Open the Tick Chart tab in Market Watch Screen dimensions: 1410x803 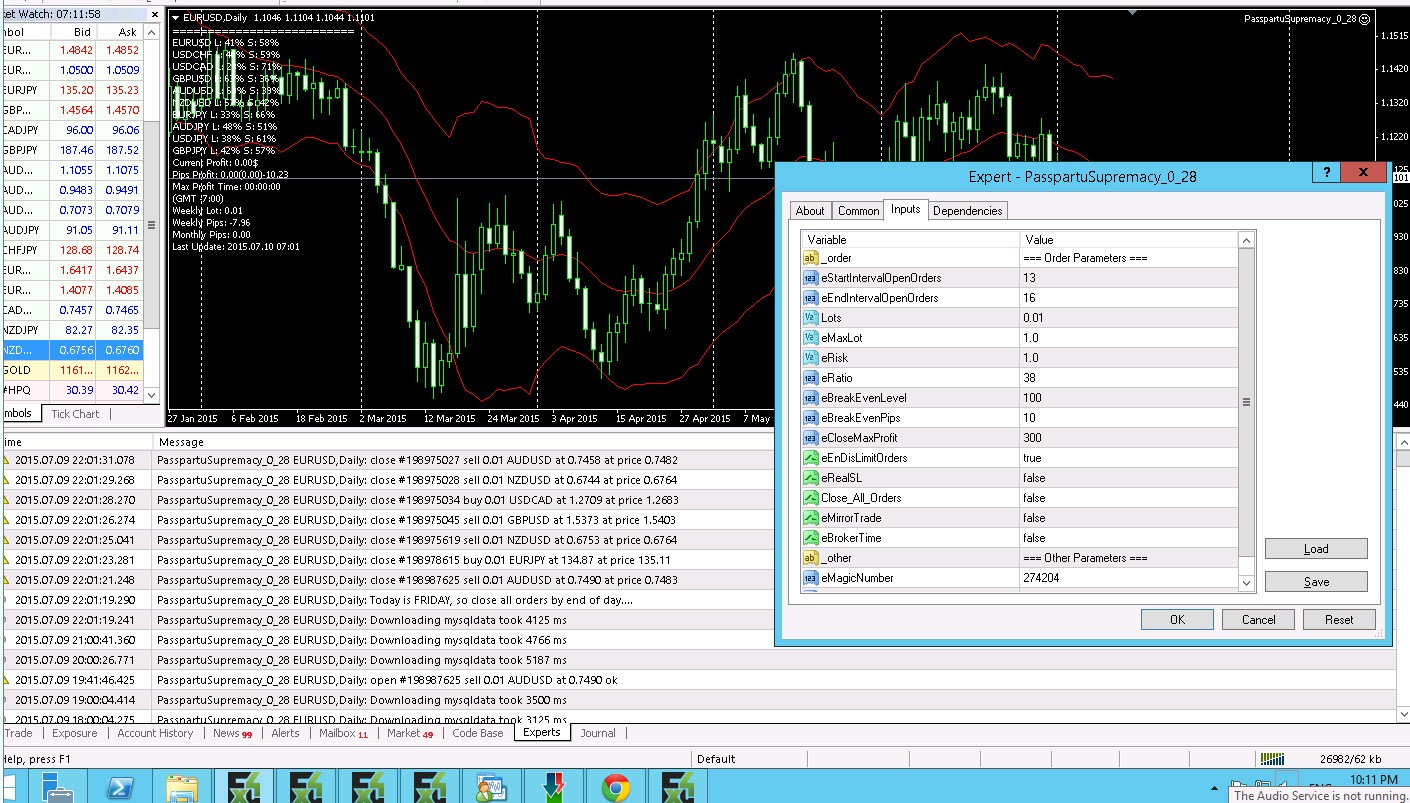pos(75,414)
